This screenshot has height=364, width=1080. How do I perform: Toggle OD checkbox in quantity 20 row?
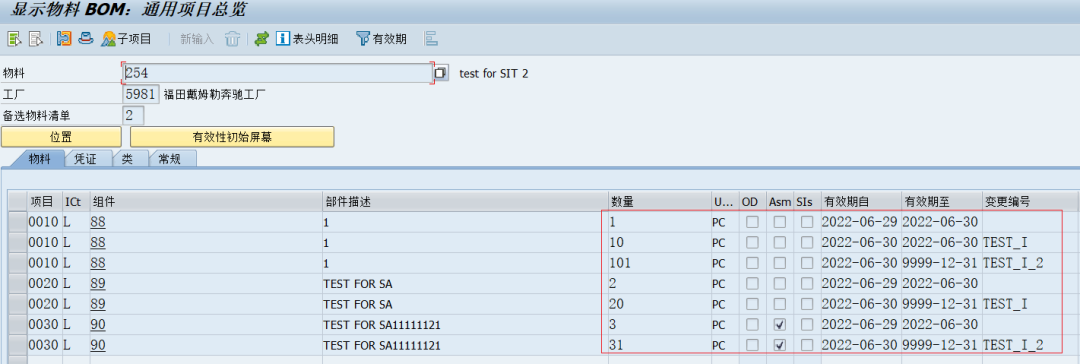[752, 304]
